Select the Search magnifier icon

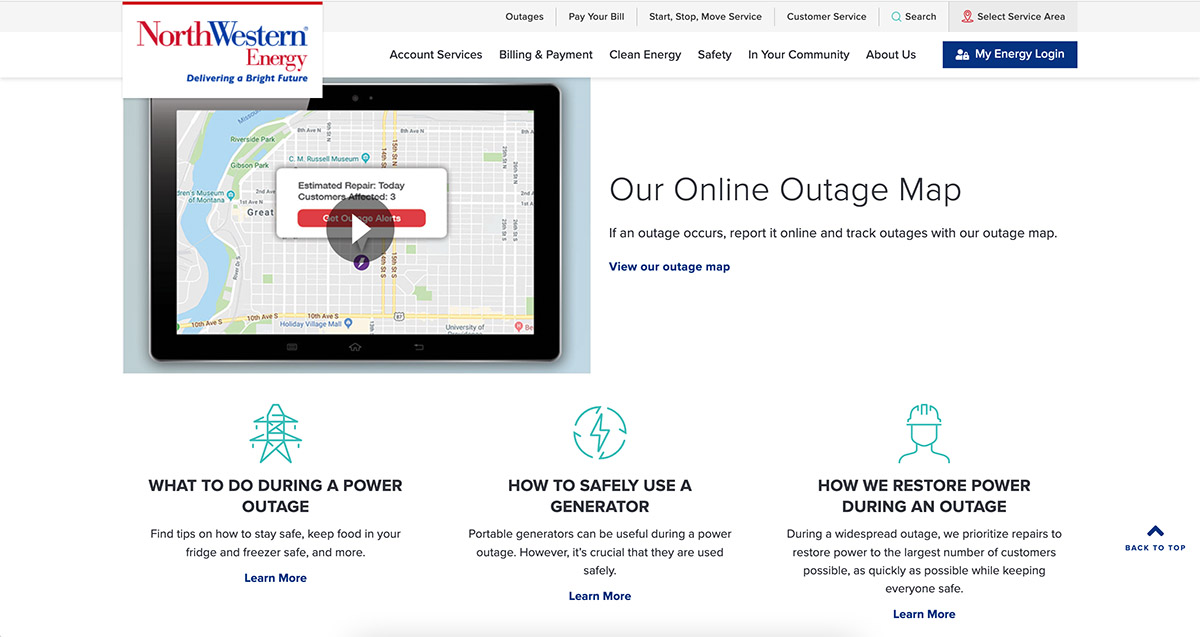coord(899,16)
